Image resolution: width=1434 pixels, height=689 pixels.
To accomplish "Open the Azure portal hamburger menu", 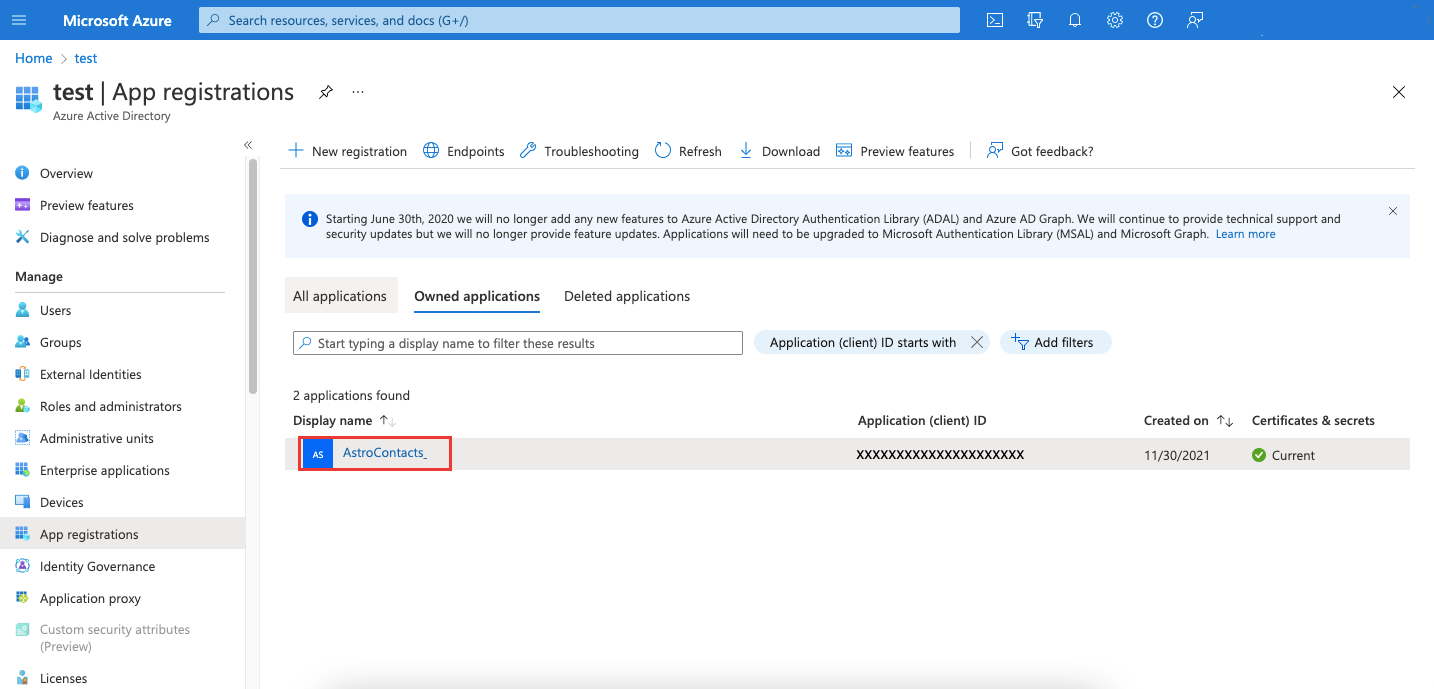I will [x=19, y=20].
